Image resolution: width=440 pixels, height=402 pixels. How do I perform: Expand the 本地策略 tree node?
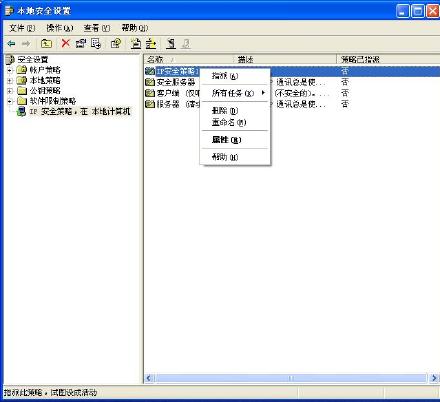pyautogui.click(x=10, y=80)
